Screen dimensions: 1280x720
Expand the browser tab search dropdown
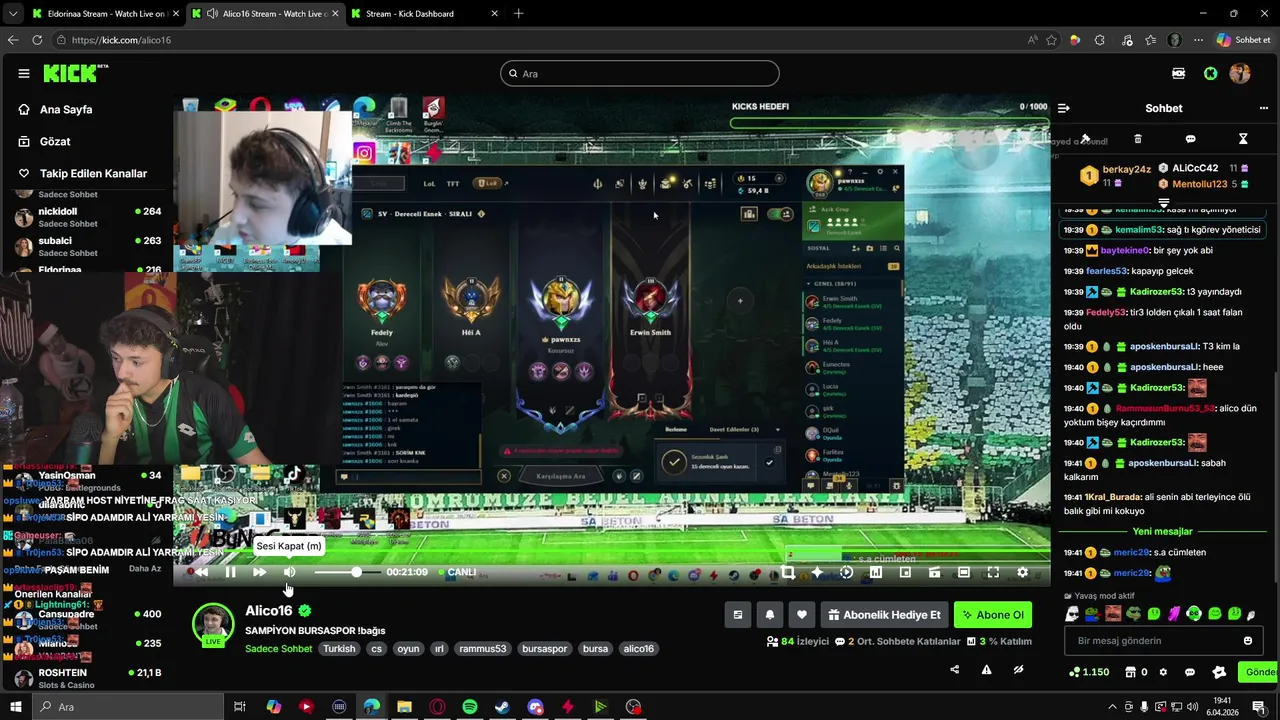[x=12, y=14]
